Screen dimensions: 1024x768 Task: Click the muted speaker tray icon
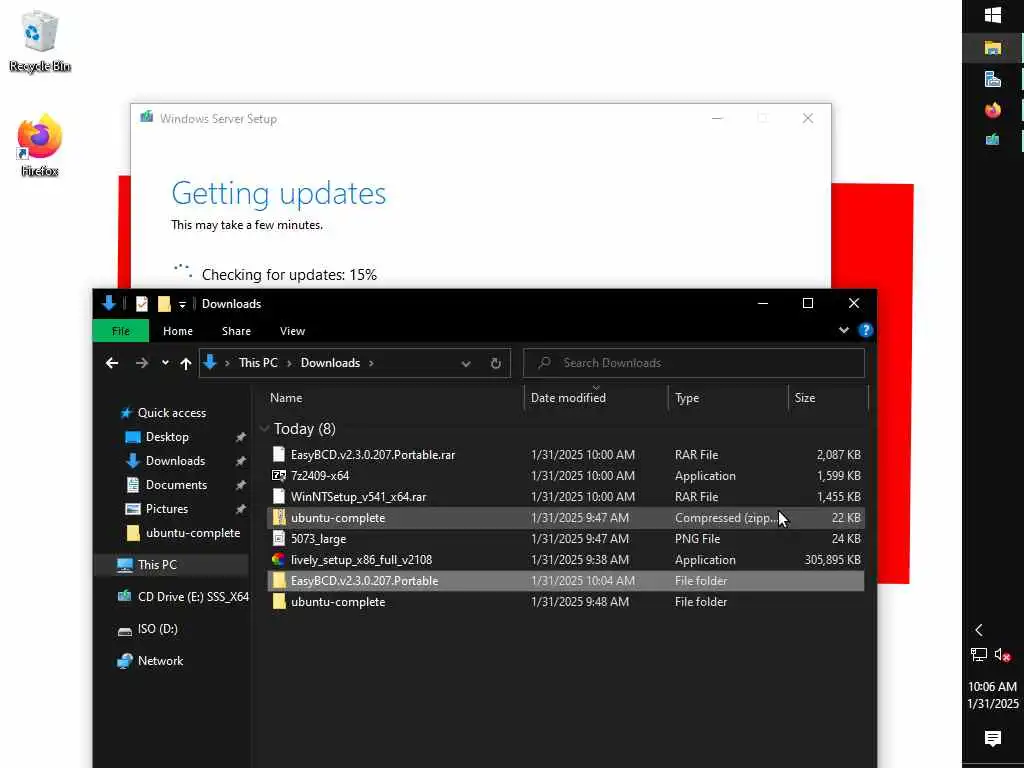1002,654
